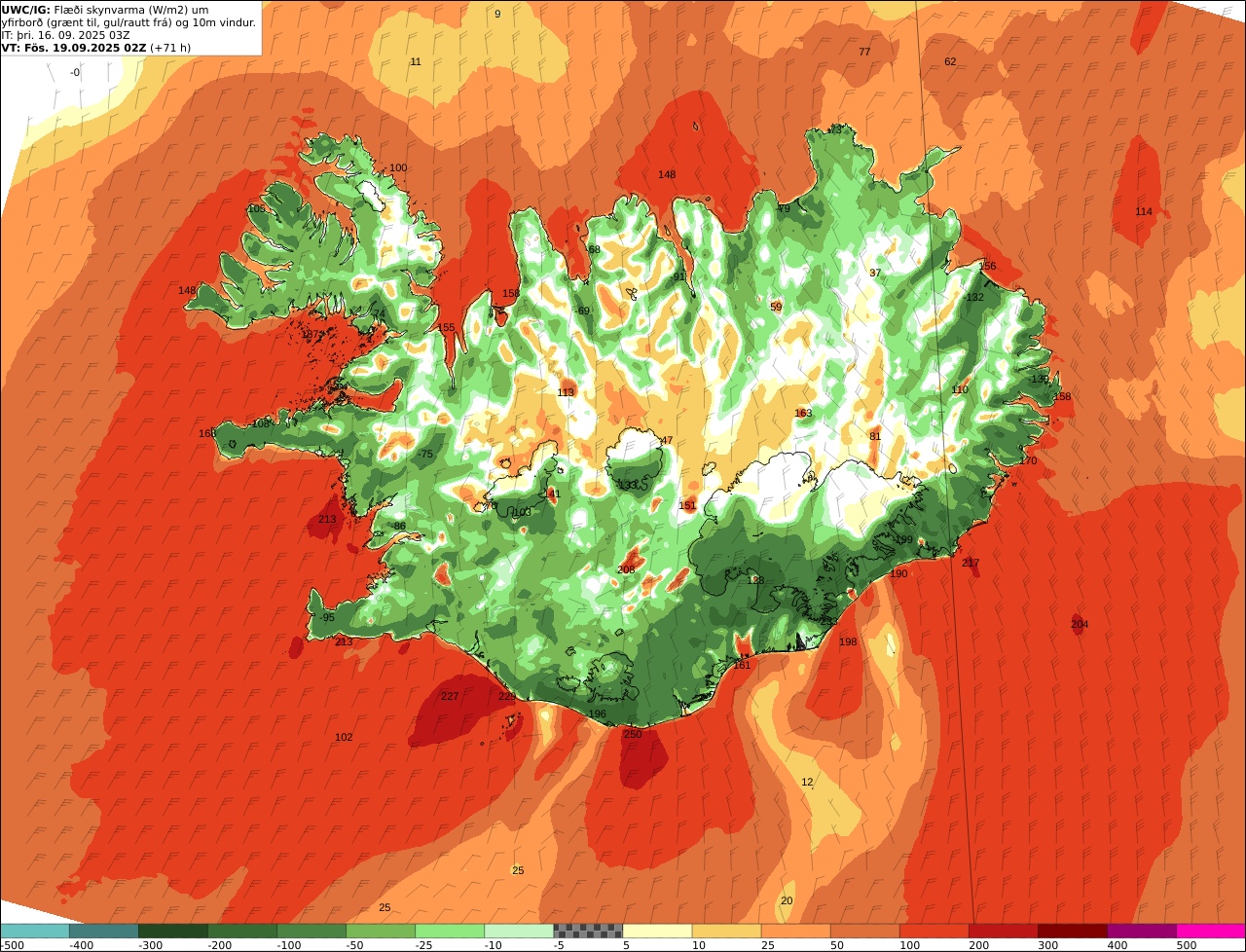Click the value 199 on the southeast land
The image size is (1246, 952).
[x=904, y=540]
